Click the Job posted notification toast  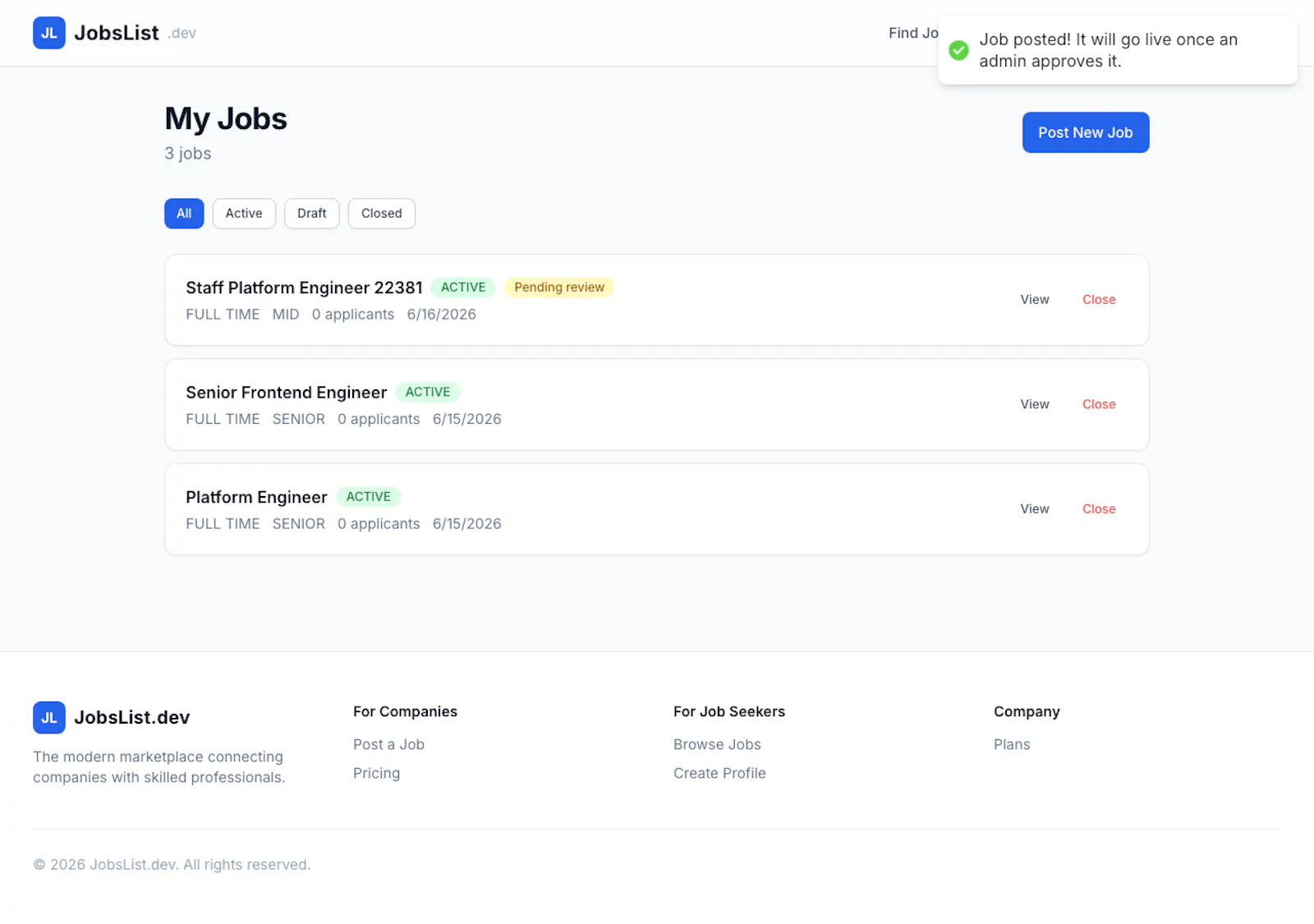pyautogui.click(x=1118, y=50)
